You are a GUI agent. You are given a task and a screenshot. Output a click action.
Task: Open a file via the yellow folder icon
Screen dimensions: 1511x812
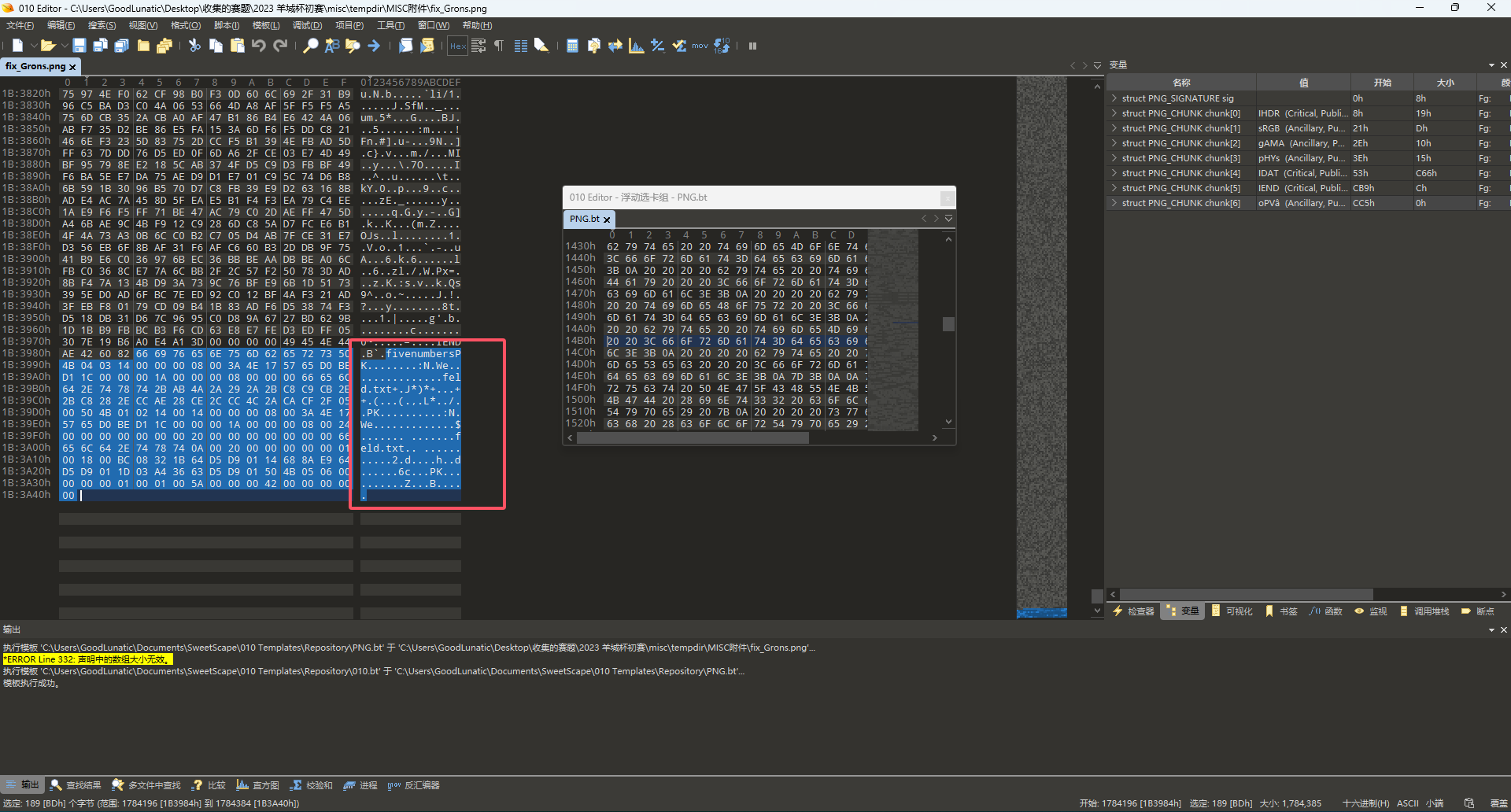(x=47, y=46)
